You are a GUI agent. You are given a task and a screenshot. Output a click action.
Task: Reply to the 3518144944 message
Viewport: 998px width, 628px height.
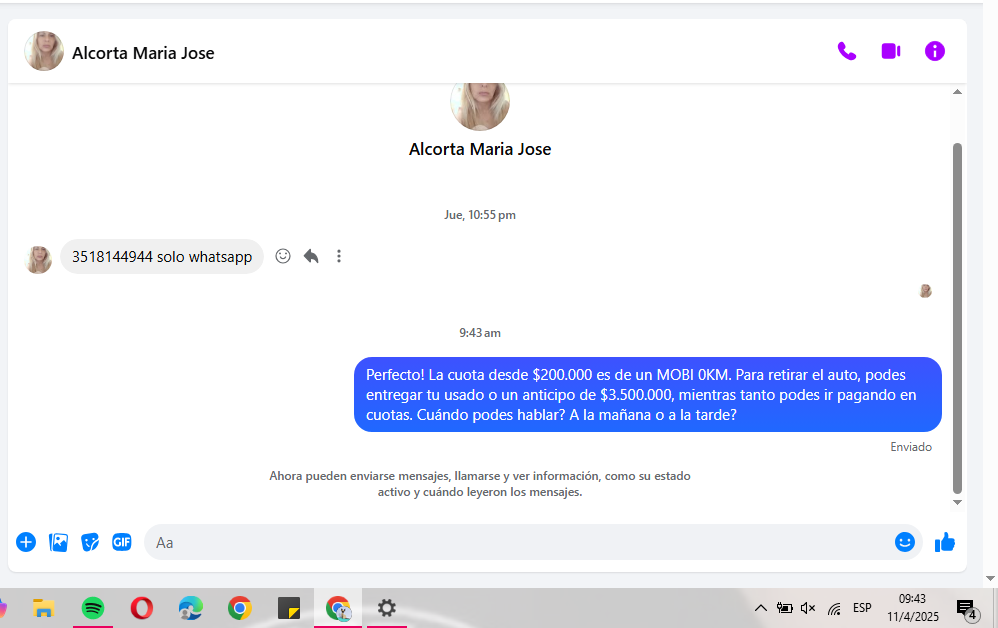(x=311, y=256)
